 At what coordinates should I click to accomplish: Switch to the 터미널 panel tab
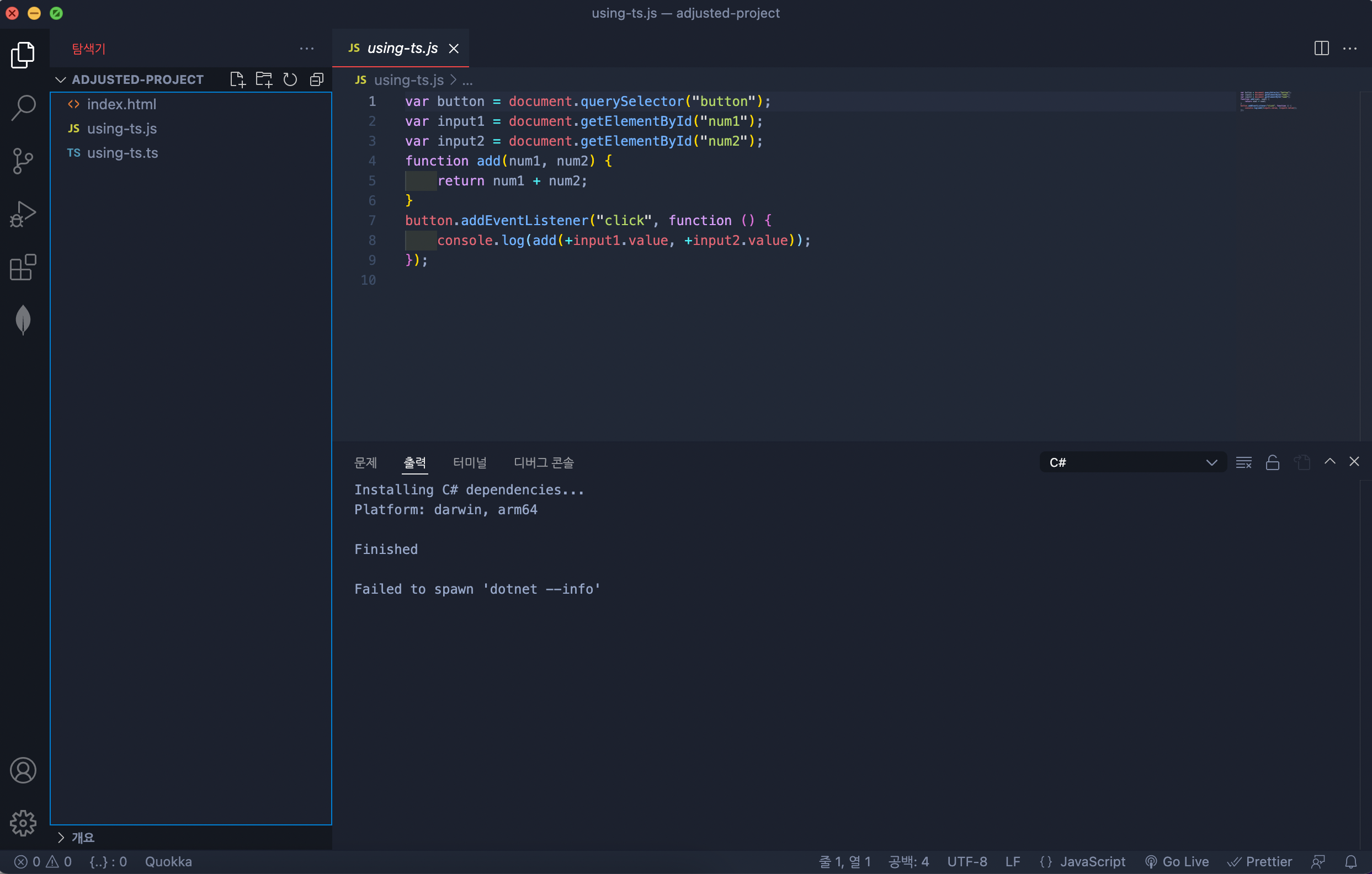tap(470, 462)
